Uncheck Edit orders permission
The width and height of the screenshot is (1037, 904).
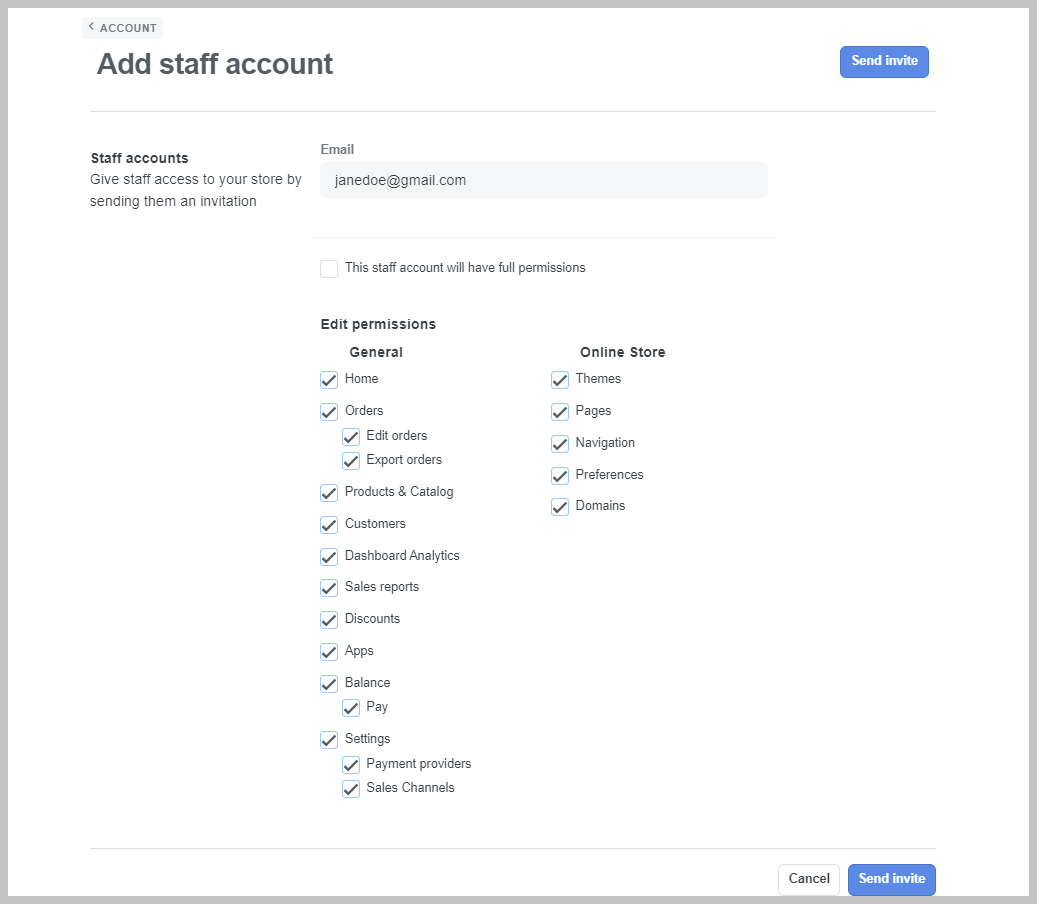[351, 436]
